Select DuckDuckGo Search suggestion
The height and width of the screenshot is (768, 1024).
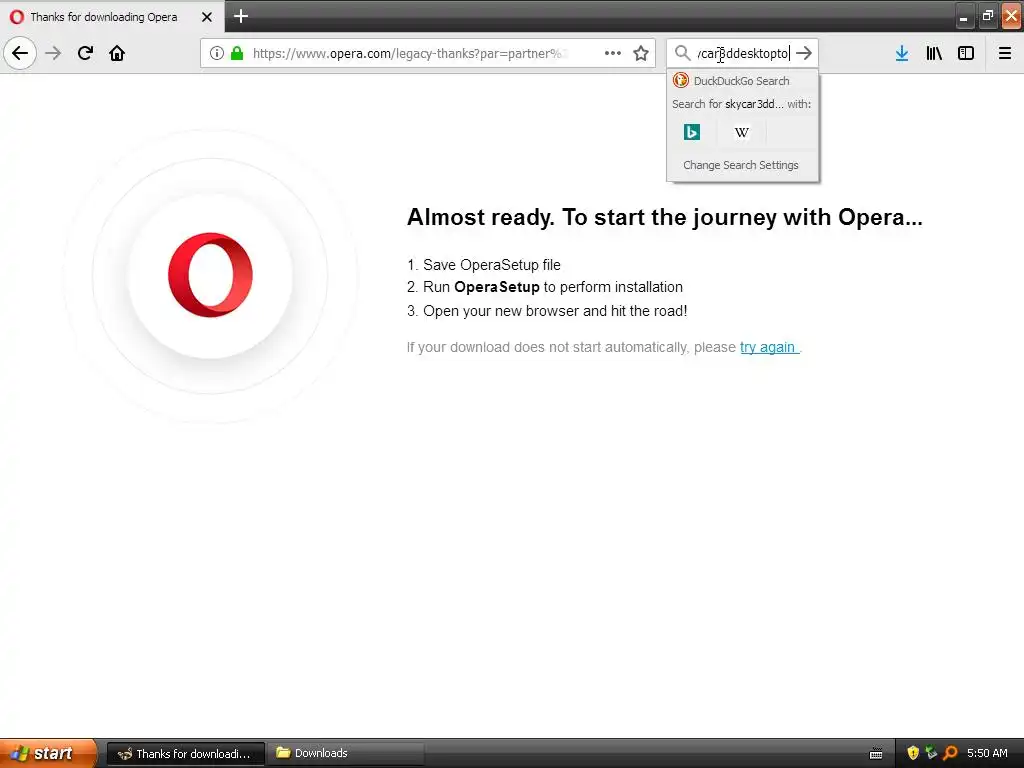pos(743,81)
